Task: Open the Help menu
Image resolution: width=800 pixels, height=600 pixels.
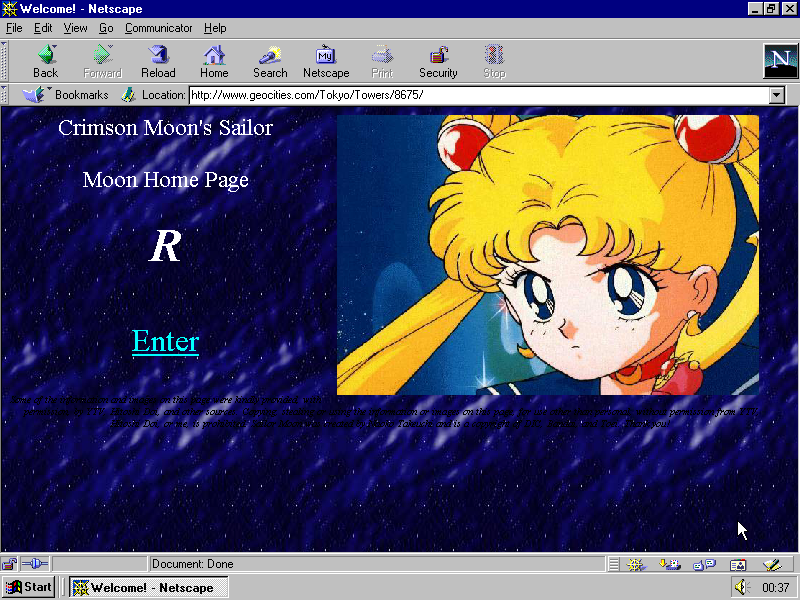Action: [215, 28]
